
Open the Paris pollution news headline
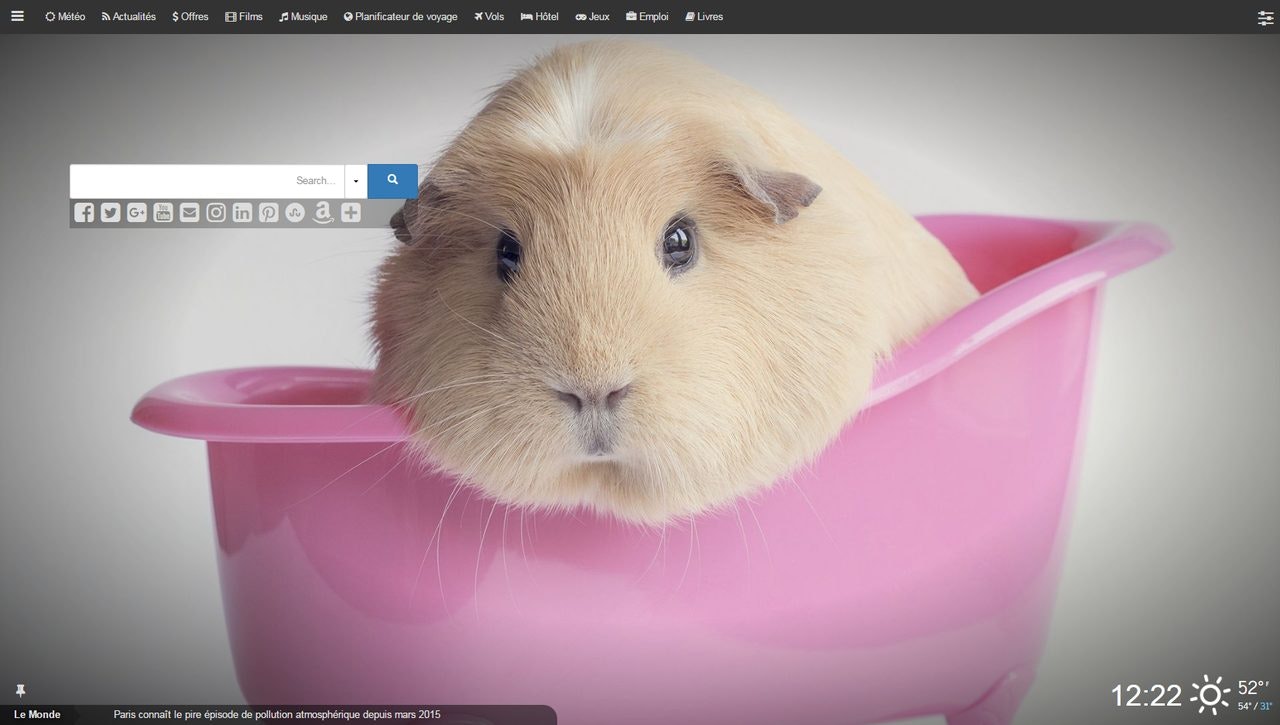tap(277, 714)
